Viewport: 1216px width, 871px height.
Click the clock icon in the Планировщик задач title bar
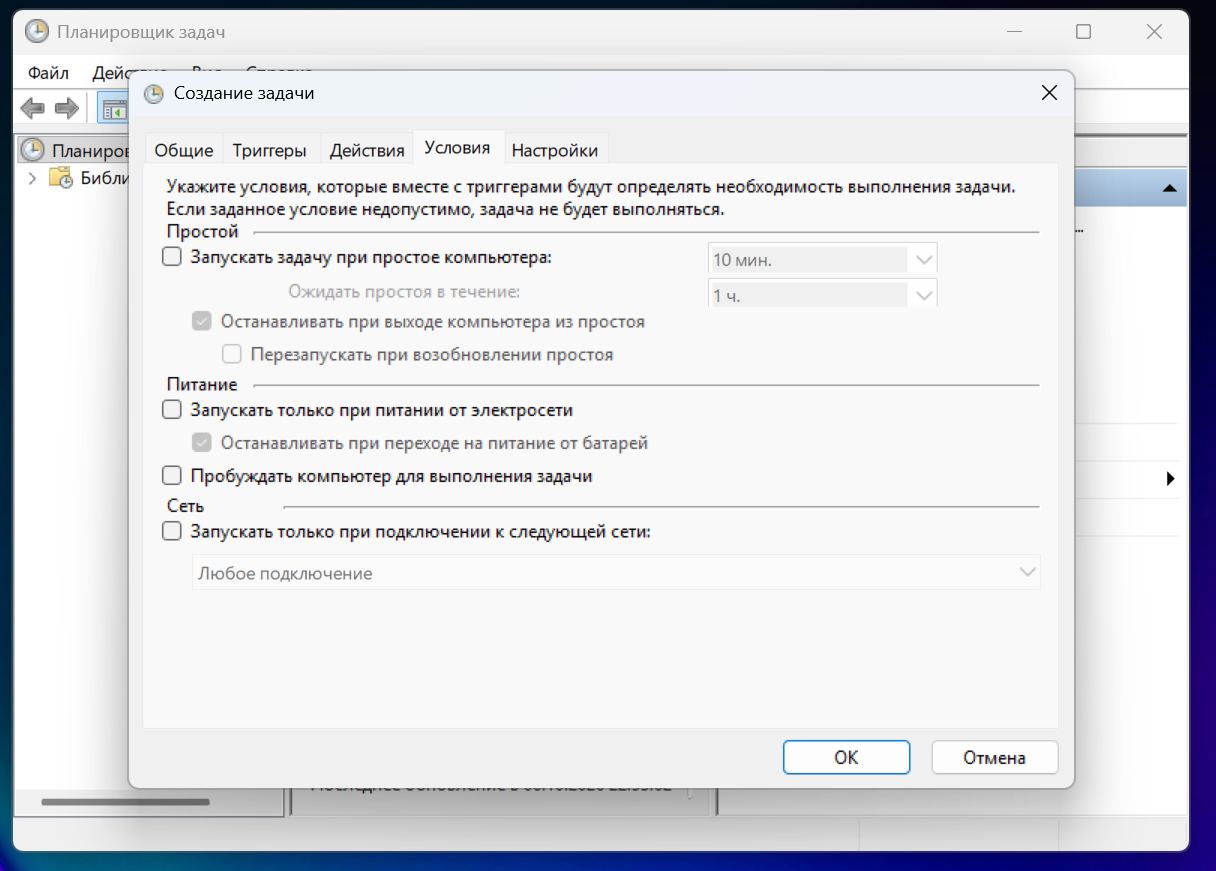[x=36, y=32]
